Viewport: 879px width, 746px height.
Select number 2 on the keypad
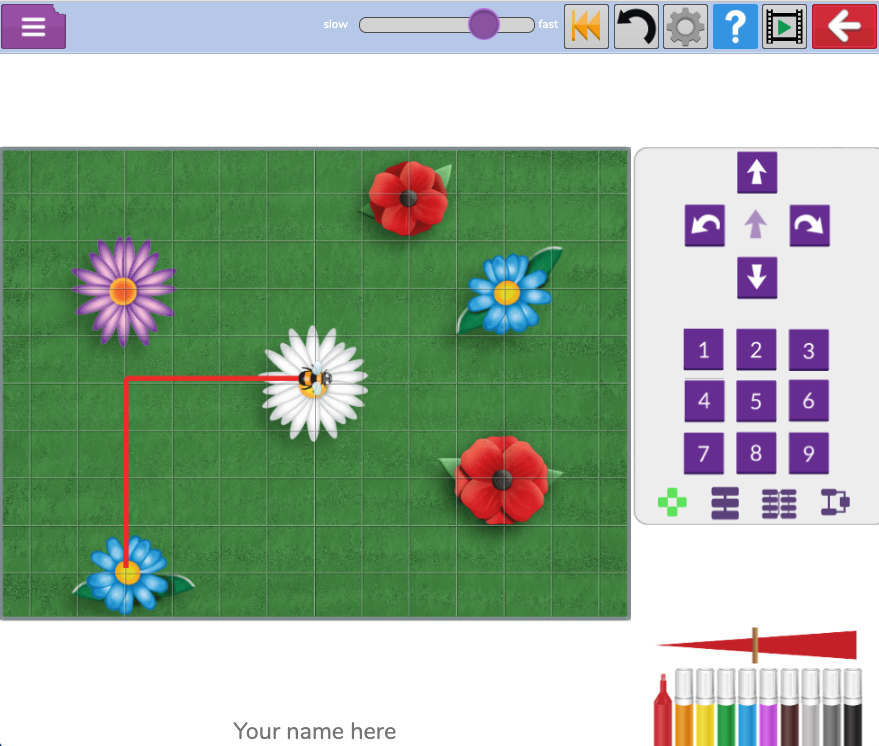(x=756, y=350)
